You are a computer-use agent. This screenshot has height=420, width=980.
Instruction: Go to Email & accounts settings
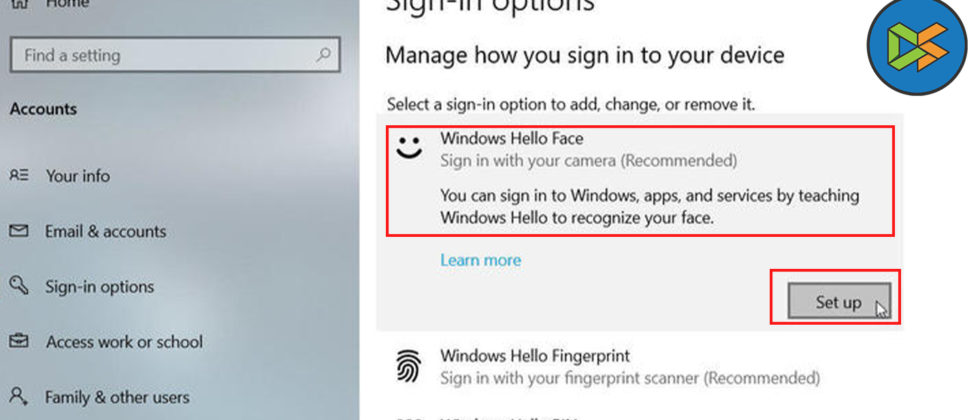coord(105,231)
